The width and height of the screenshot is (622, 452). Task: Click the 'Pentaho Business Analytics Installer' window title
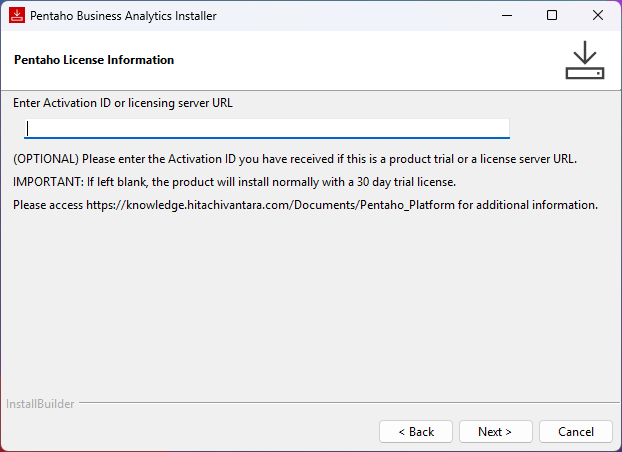[x=123, y=16]
